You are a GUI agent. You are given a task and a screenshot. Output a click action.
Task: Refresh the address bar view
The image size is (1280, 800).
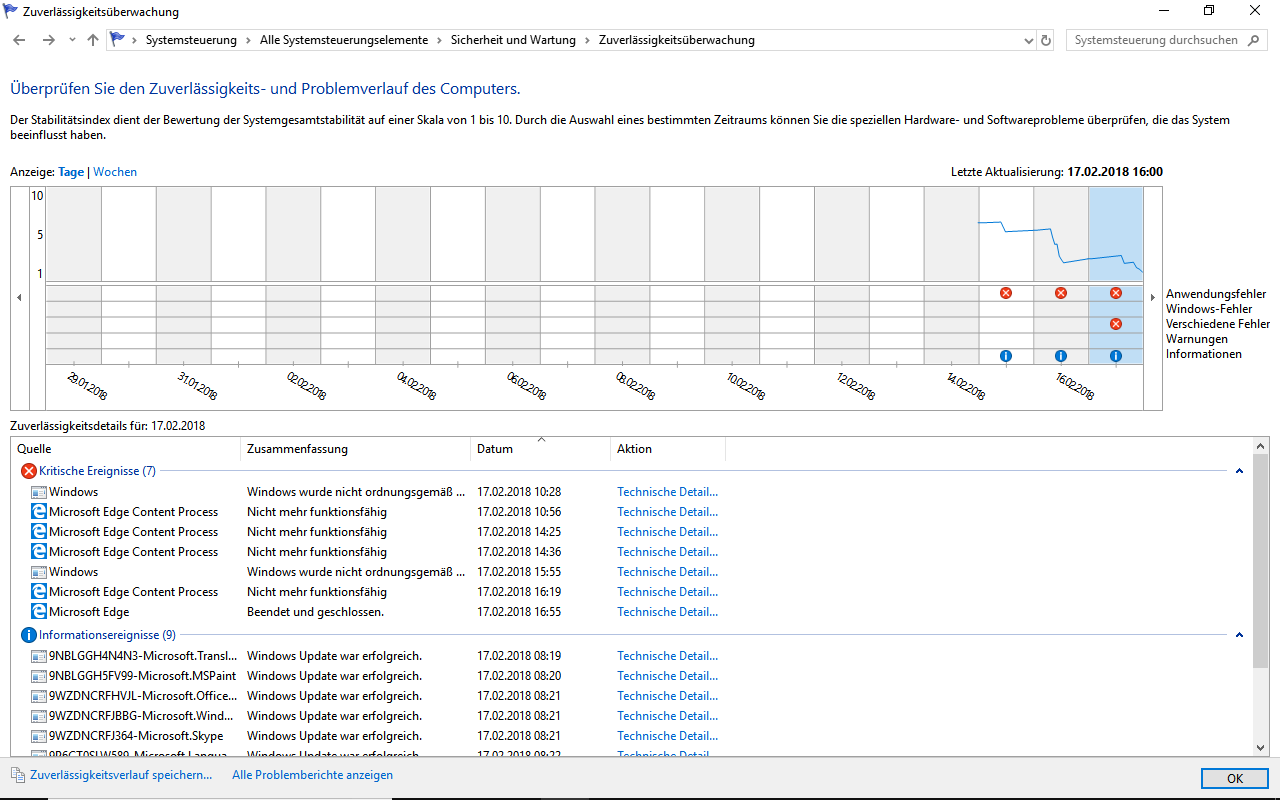point(1047,41)
